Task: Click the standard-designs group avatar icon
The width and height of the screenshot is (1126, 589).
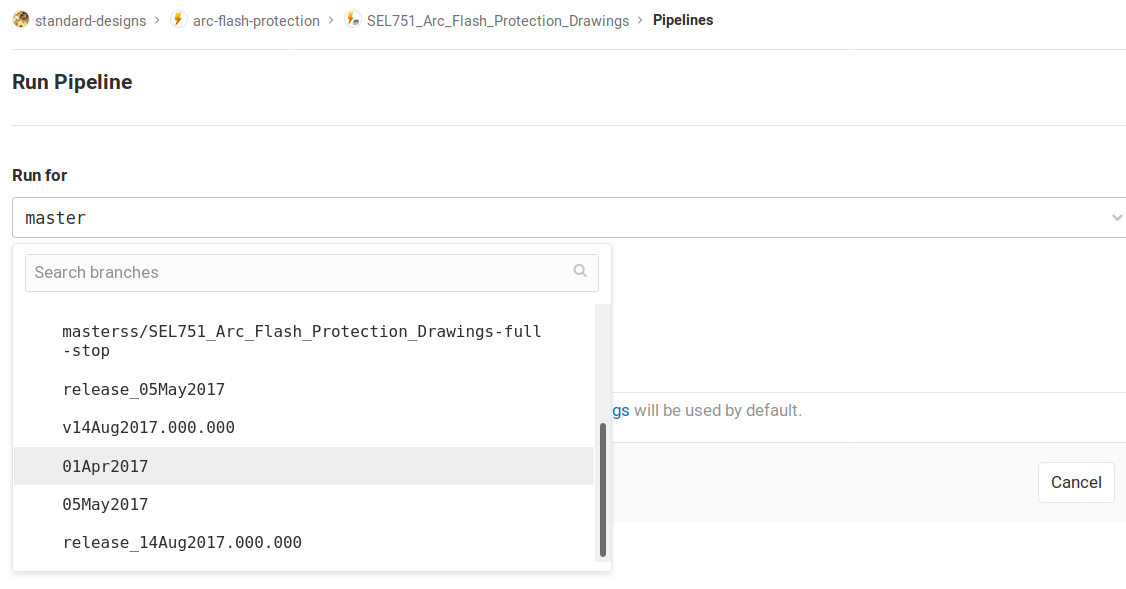Action: (21, 20)
